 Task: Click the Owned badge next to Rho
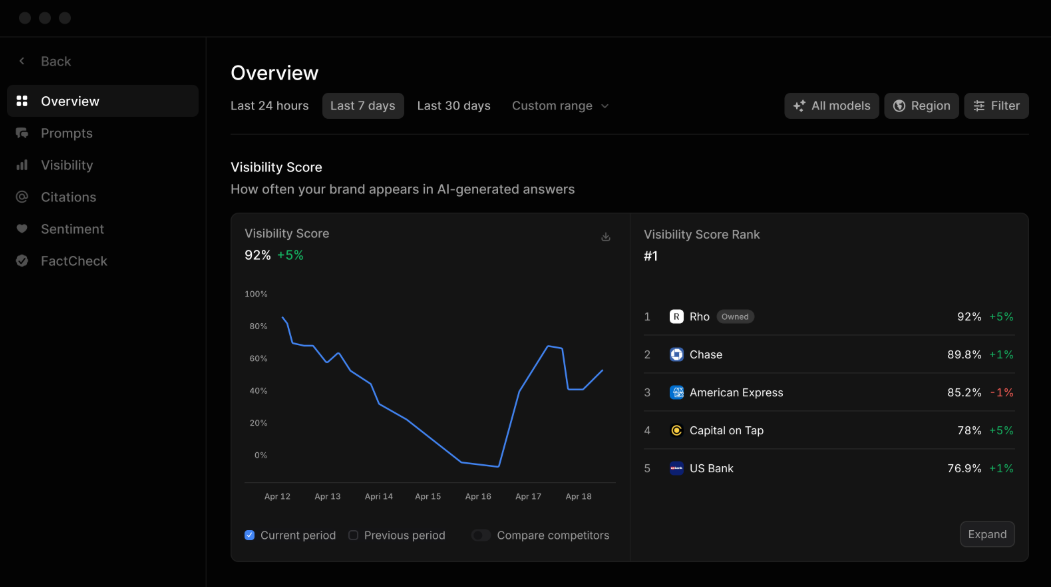[x=735, y=316]
